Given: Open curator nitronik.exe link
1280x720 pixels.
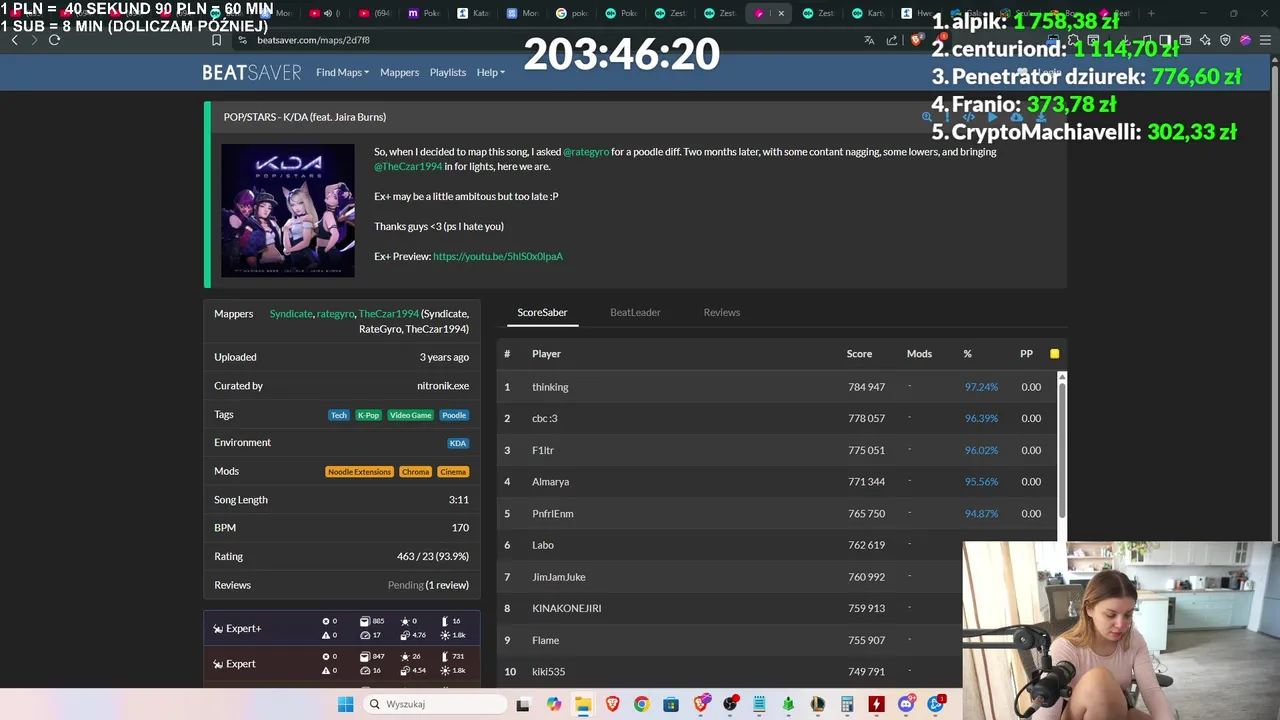Looking at the screenshot, I should pyautogui.click(x=443, y=385).
